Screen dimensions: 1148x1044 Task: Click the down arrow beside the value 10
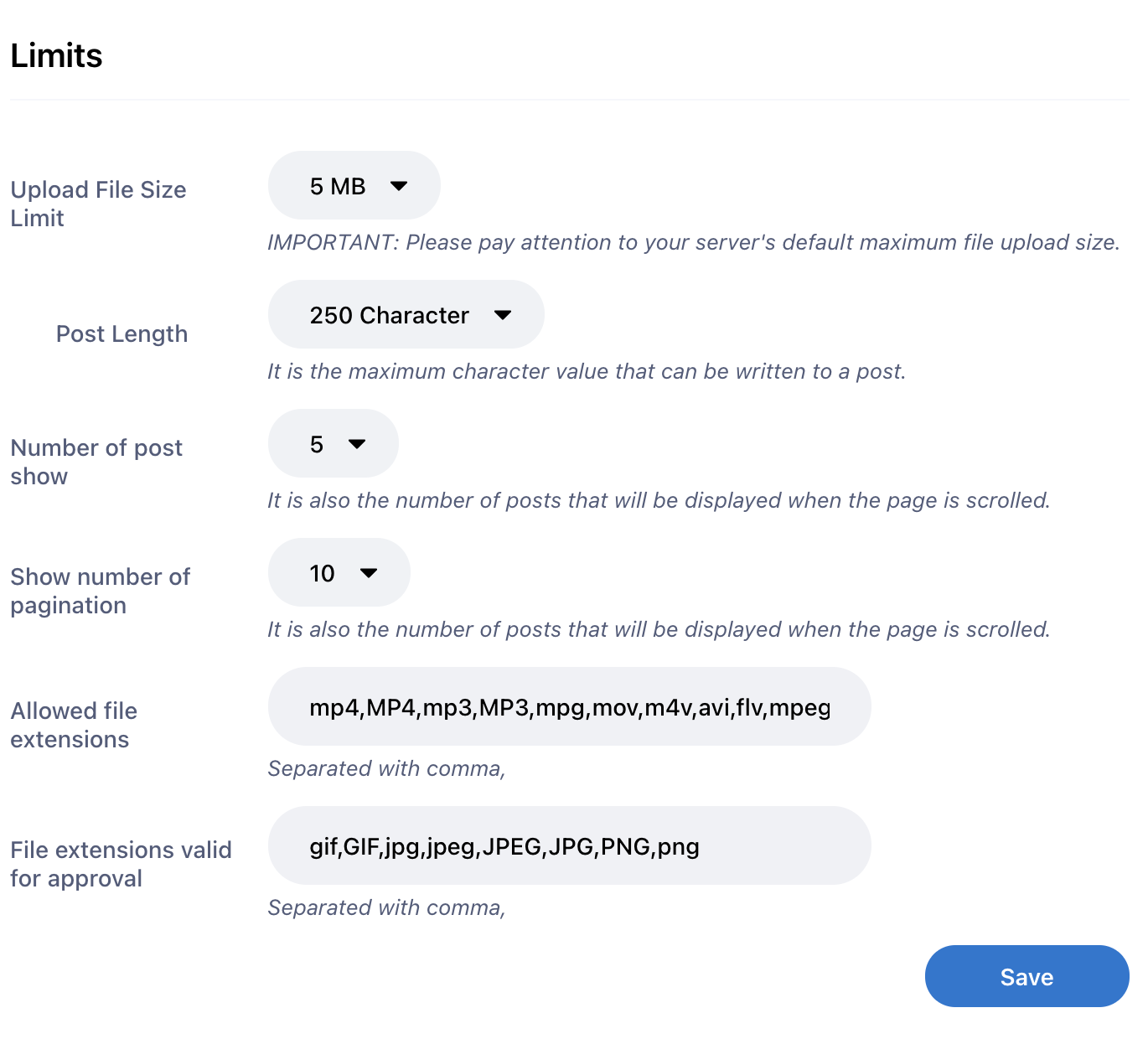[x=369, y=573]
